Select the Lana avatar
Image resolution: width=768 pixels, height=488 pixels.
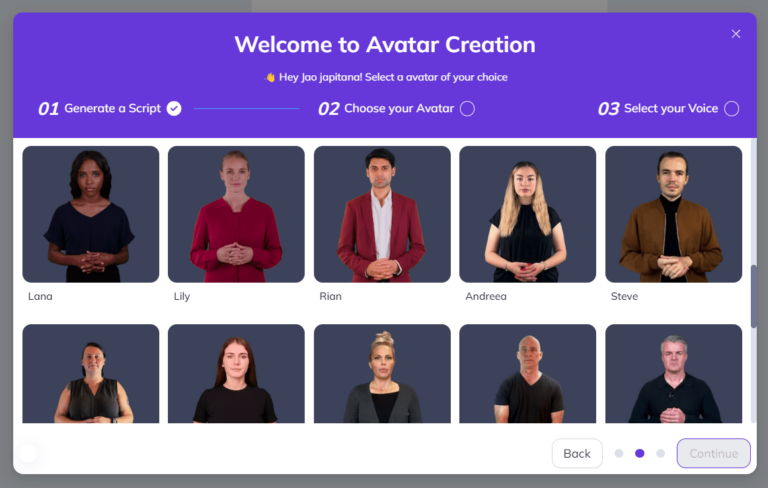coord(91,214)
